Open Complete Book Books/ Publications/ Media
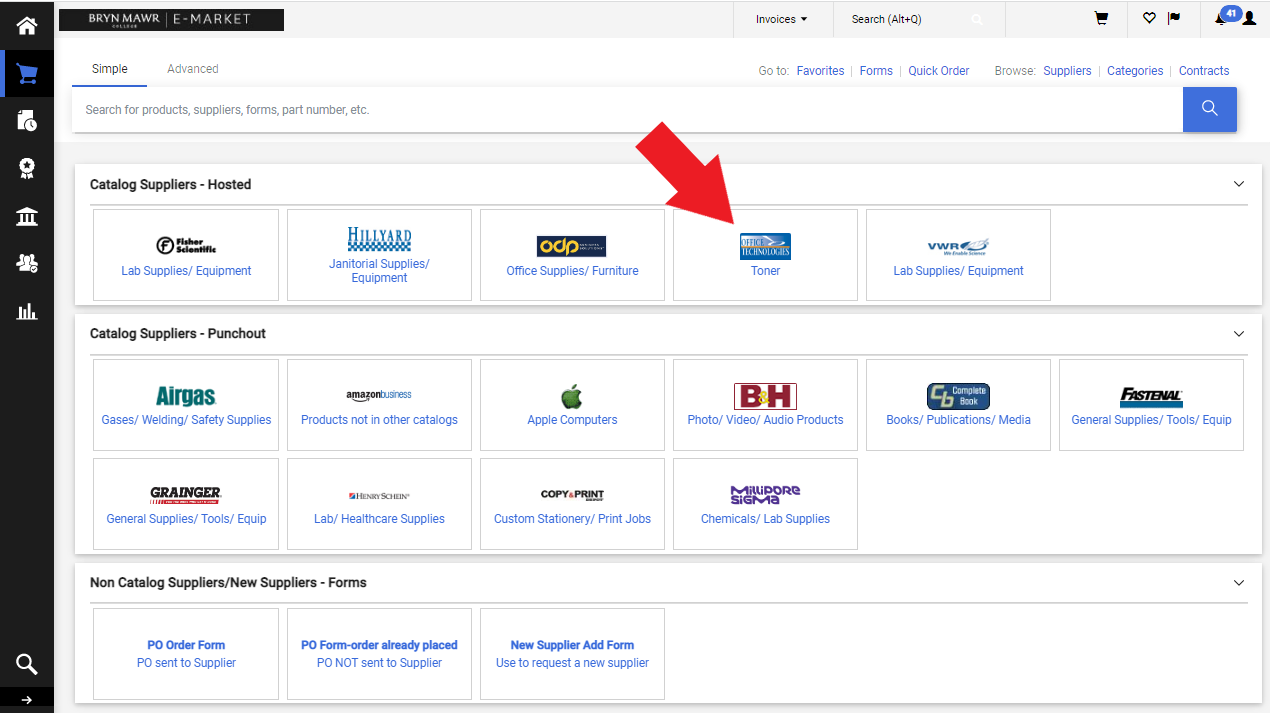 (958, 404)
